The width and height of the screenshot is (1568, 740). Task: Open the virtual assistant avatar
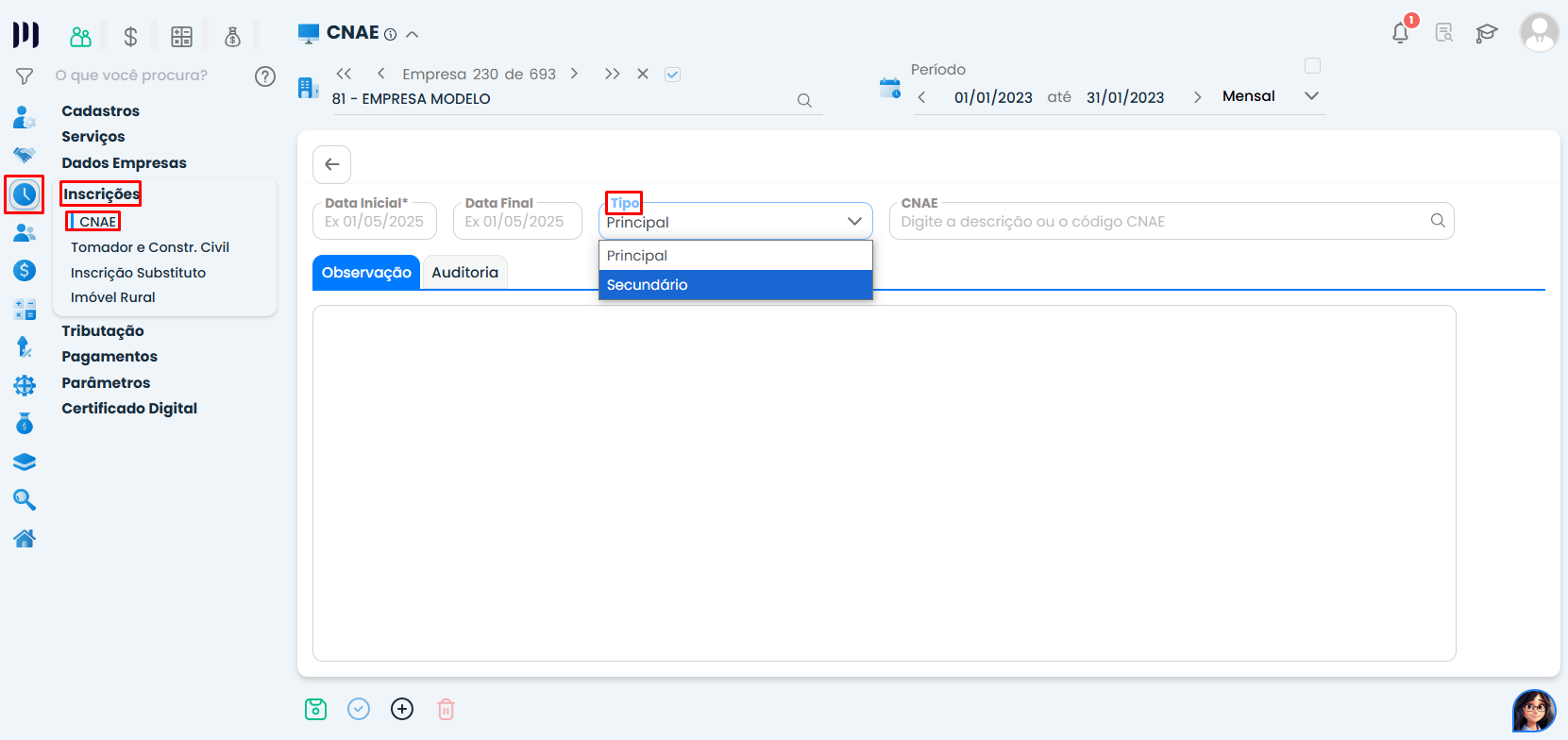(x=1533, y=710)
